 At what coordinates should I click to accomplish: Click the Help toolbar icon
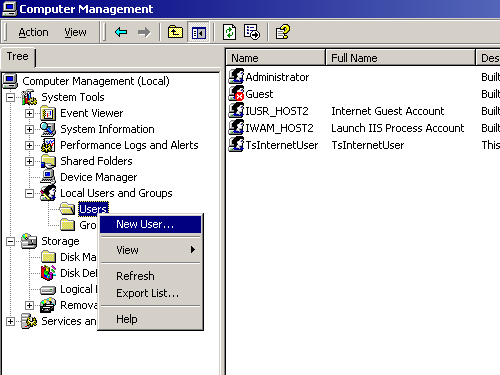pyautogui.click(x=283, y=32)
